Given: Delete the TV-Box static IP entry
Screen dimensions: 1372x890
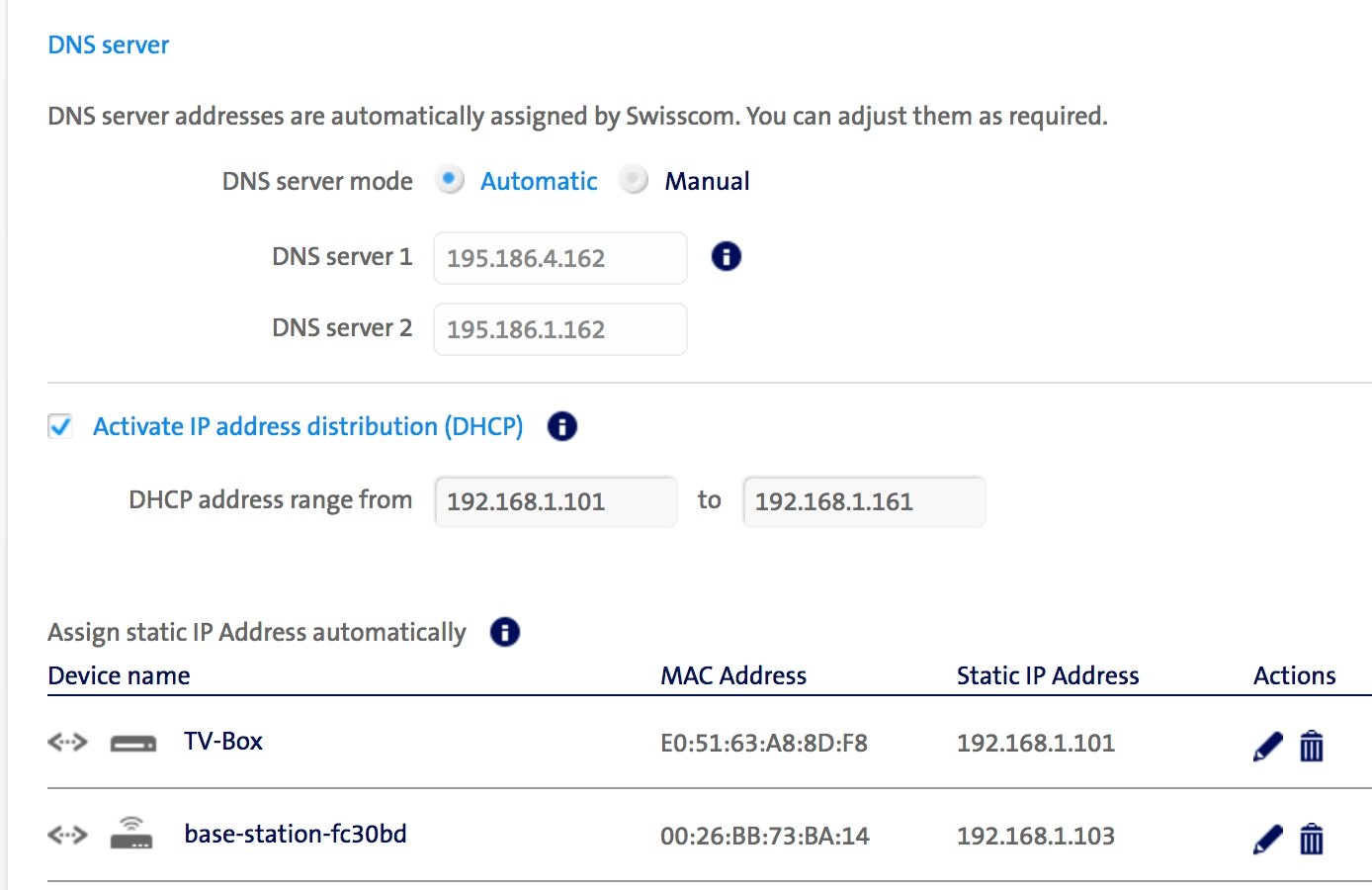Looking at the screenshot, I should (1311, 746).
